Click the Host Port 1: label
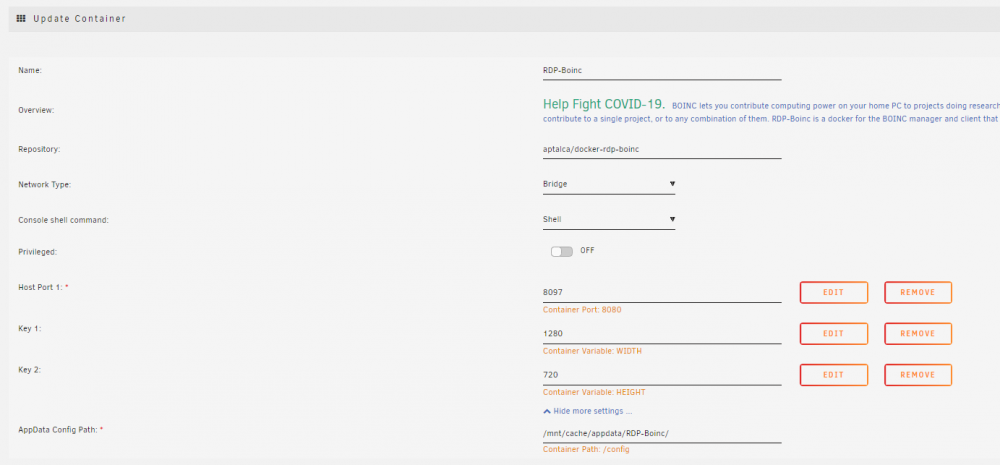 tap(41, 287)
